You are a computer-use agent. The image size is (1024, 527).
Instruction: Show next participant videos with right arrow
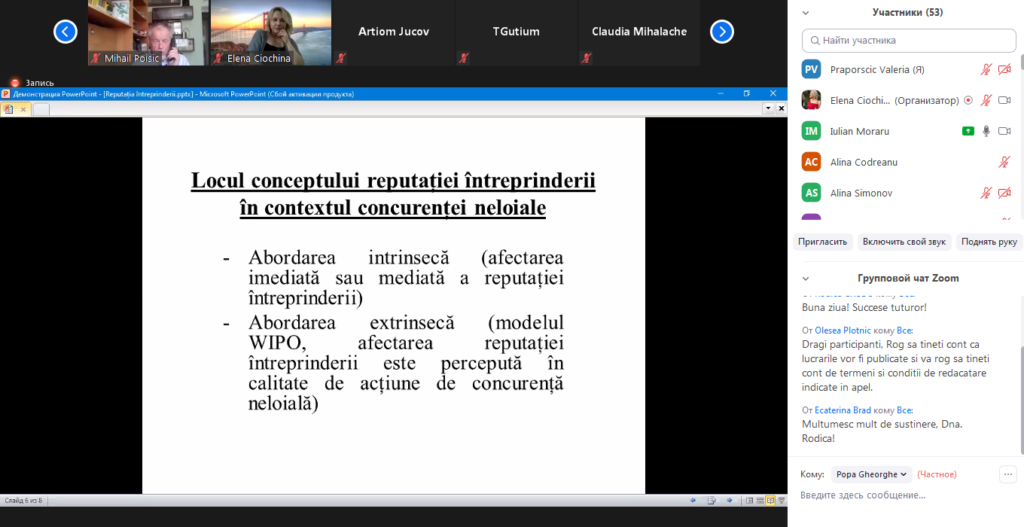pyautogui.click(x=722, y=31)
